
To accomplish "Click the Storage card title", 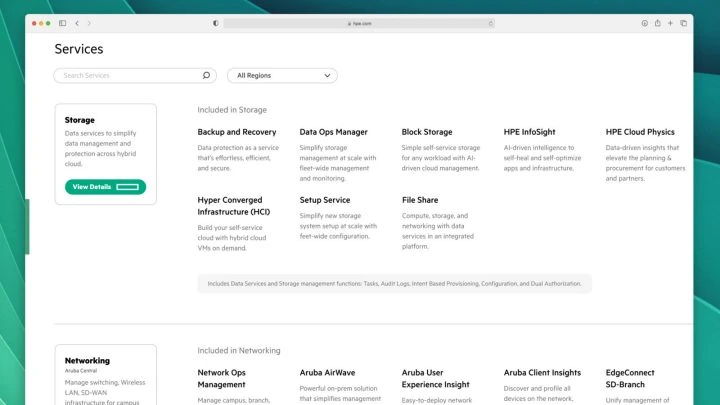I will click(79, 120).
